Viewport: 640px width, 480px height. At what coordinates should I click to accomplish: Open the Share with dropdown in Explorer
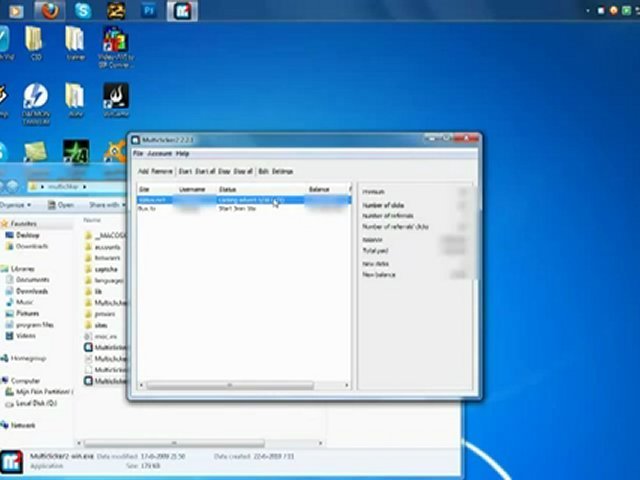103,204
